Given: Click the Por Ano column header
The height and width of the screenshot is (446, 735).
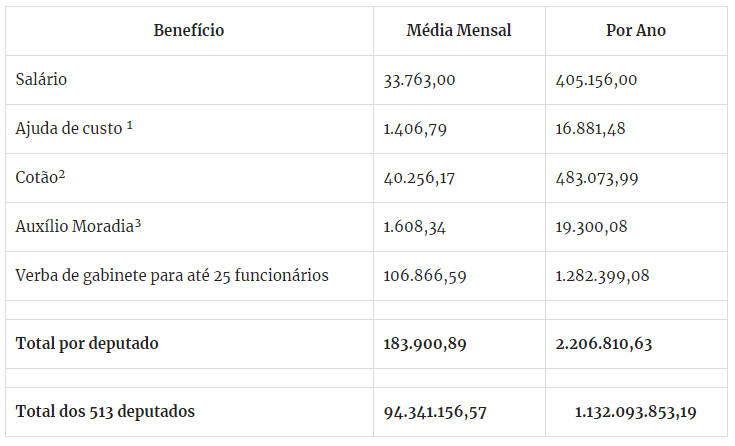Looking at the screenshot, I should coord(636,30).
